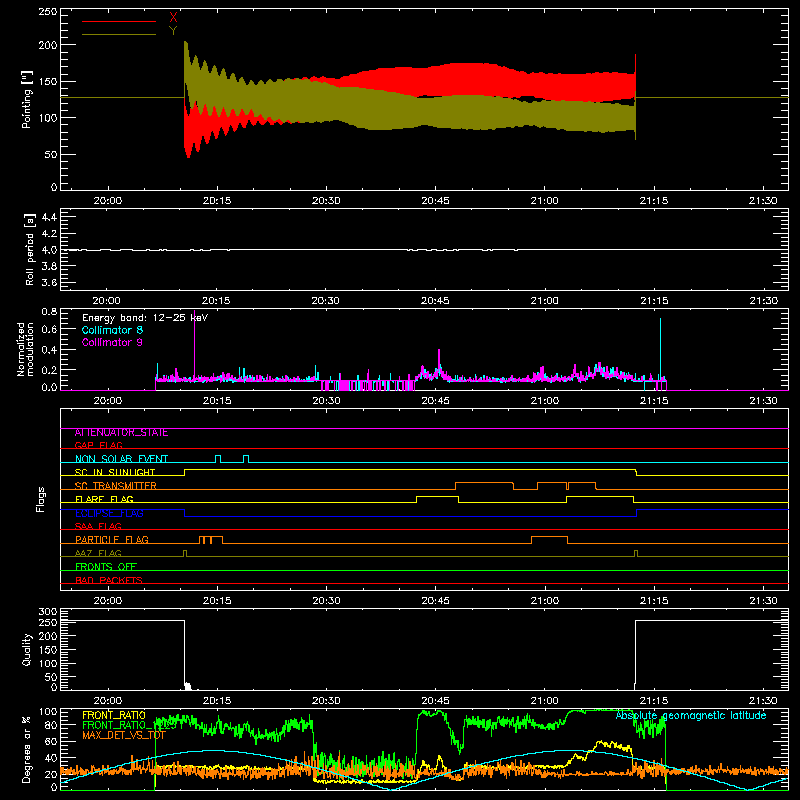Image resolution: width=800 pixels, height=800 pixels.
Task: Select the olive AAZ_FLAG label
Action: [98, 553]
